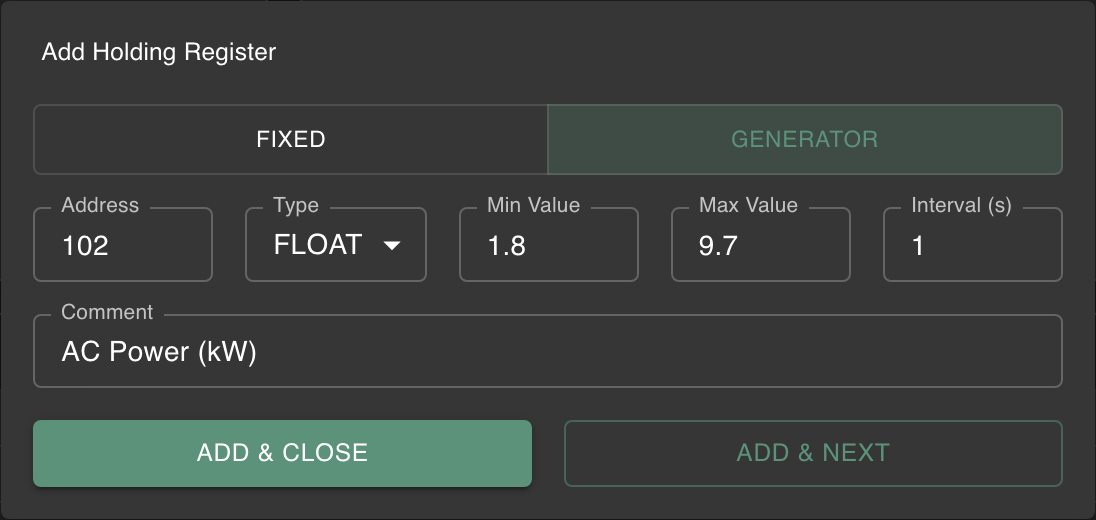
Task: Click the Interval (s) input field
Action: [x=972, y=246]
